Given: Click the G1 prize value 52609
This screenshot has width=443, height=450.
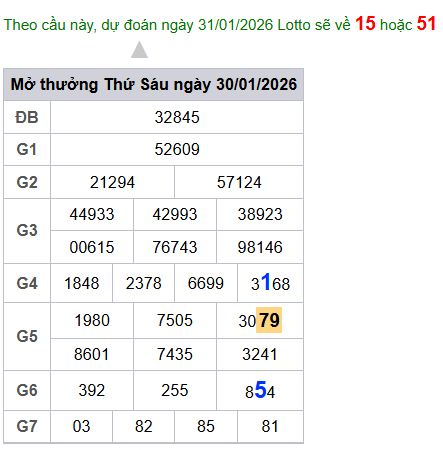Looking at the screenshot, I should pos(177,149).
